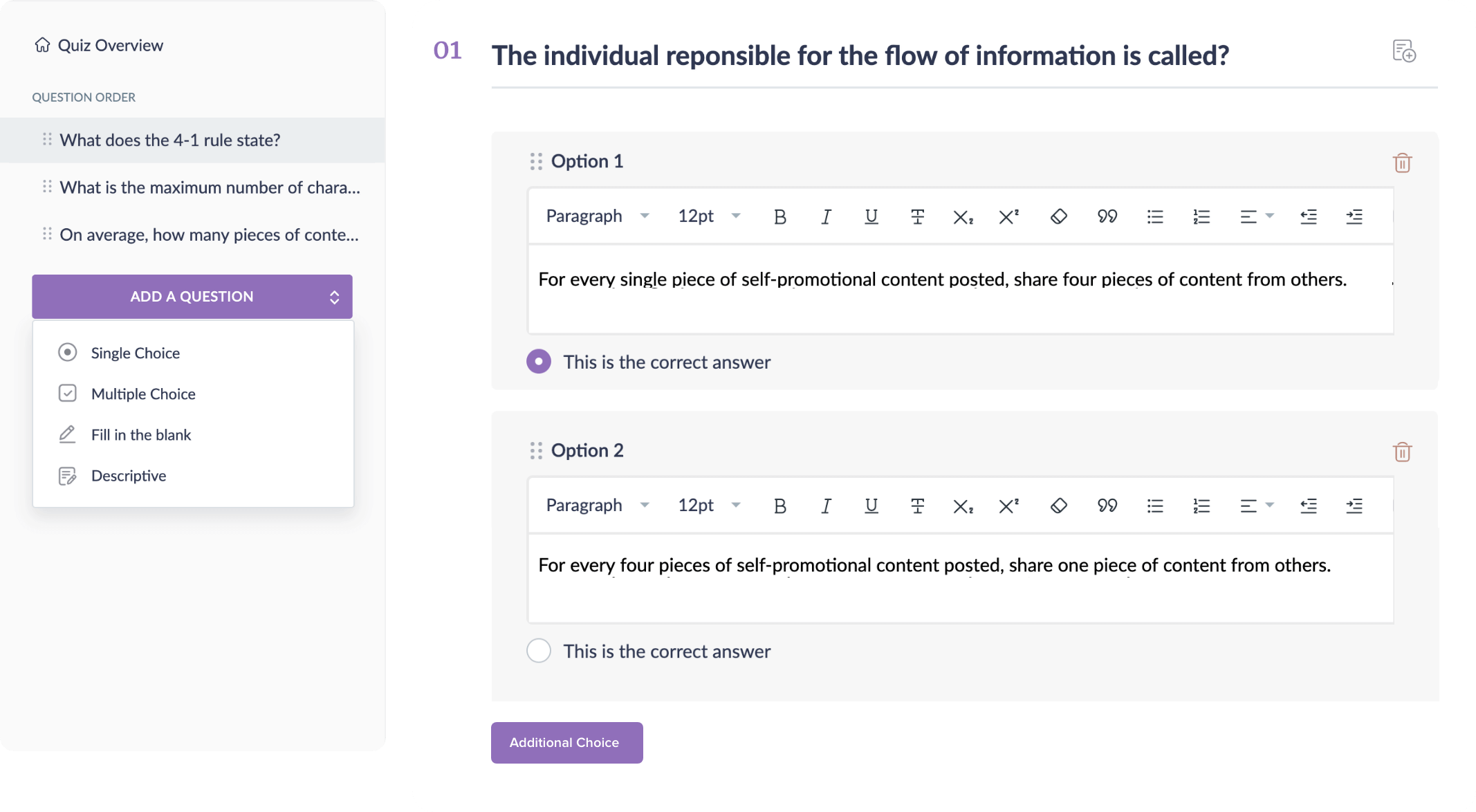Select correct answer radio for Option 1
Image resolution: width=1476 pixels, height=812 pixels.
coord(538,362)
